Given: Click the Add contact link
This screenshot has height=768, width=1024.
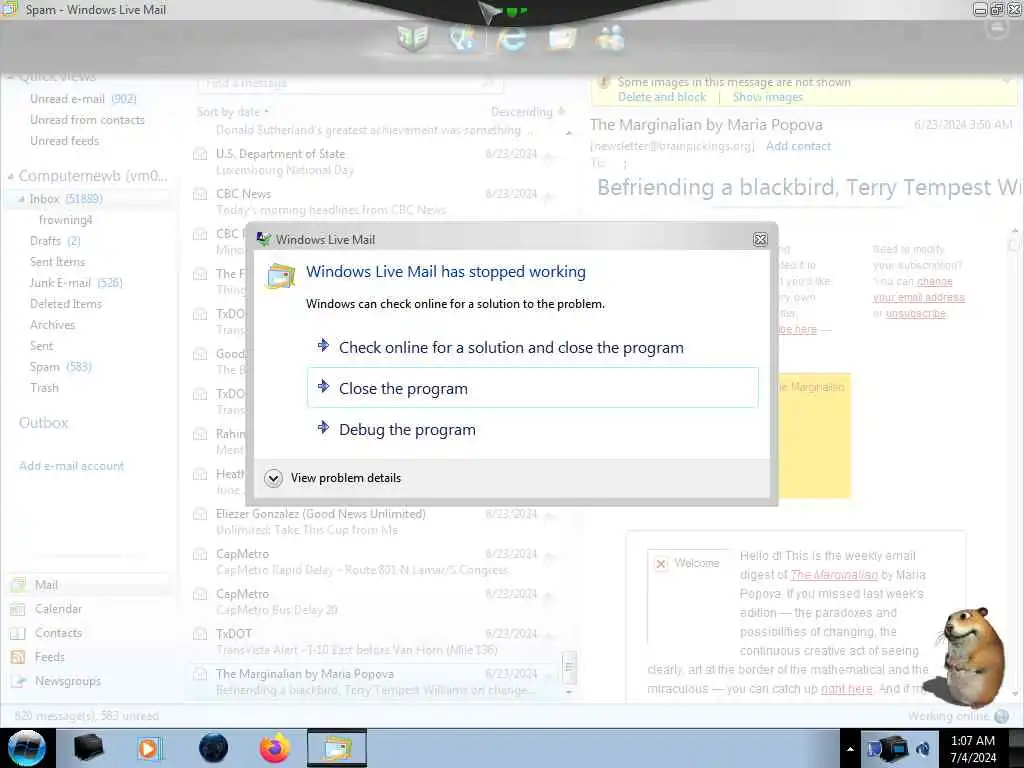Looking at the screenshot, I should tap(798, 146).
